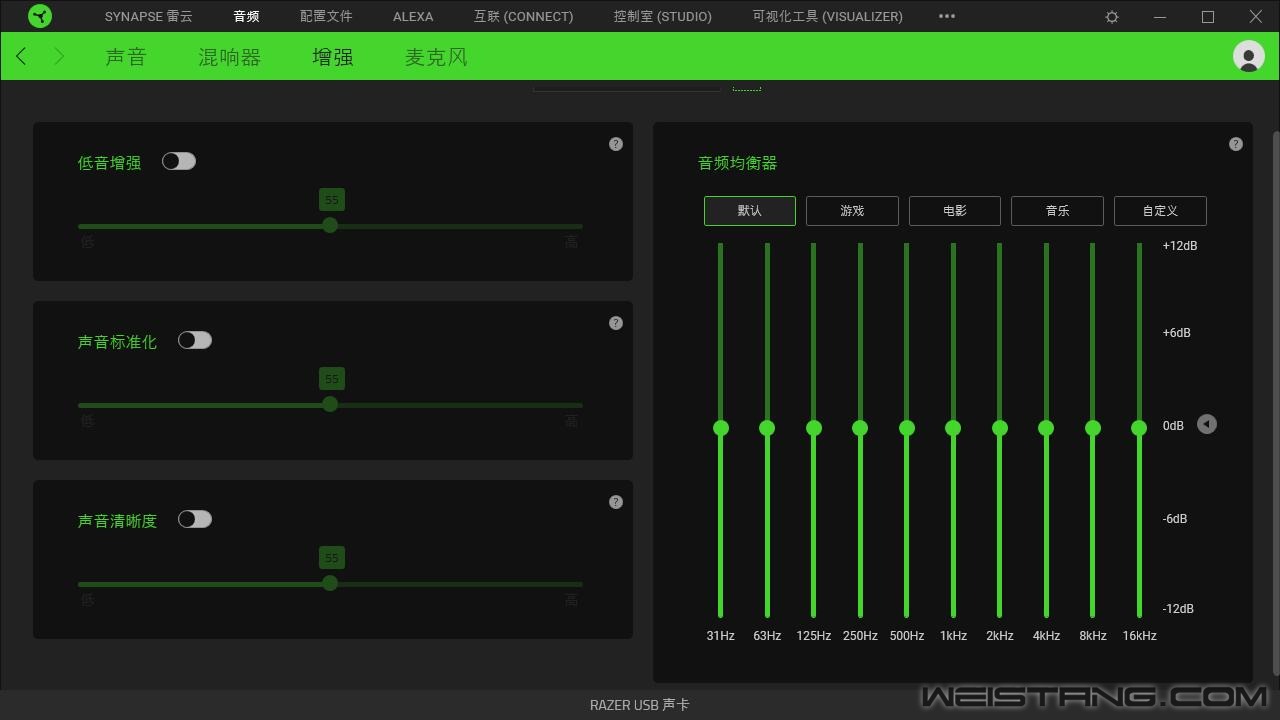Open help icon for 声音清晰度 panel
The image size is (1280, 720).
click(616, 502)
